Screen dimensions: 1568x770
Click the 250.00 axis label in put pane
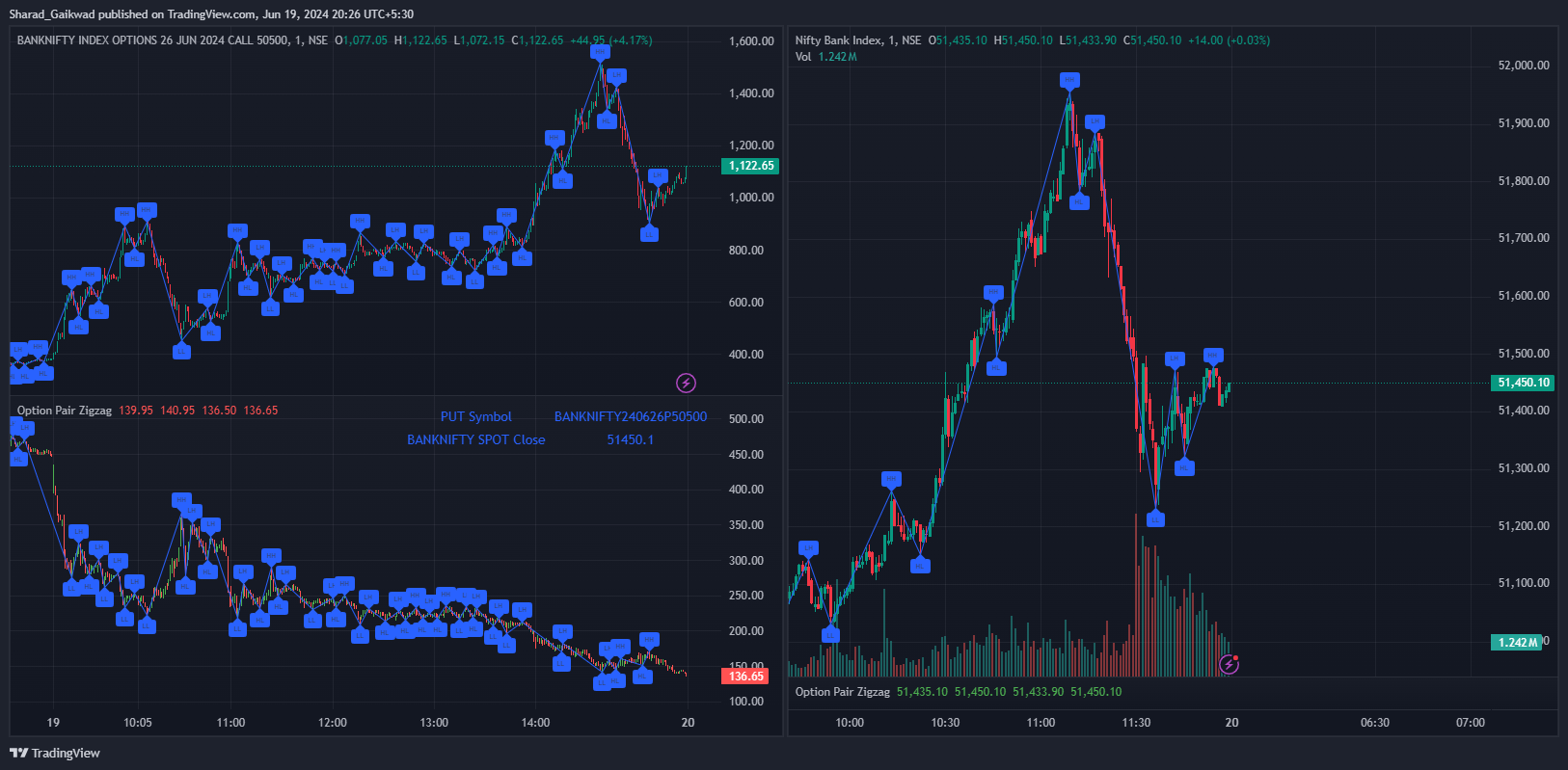pyautogui.click(x=746, y=596)
